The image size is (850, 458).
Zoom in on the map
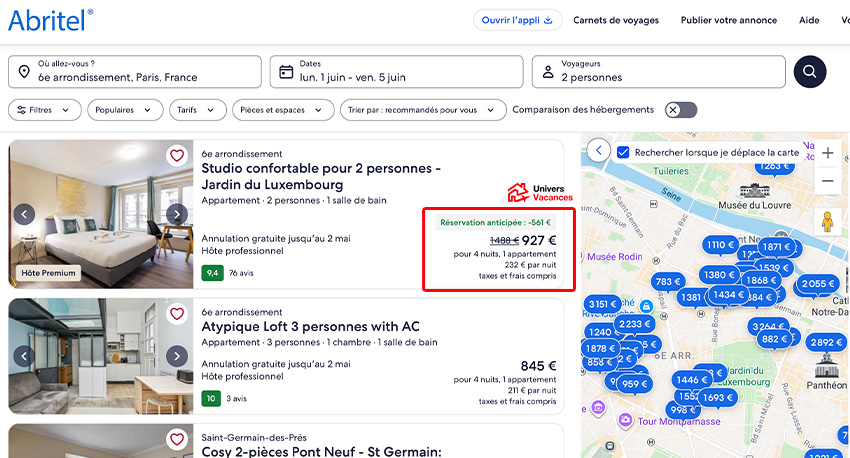[x=827, y=153]
